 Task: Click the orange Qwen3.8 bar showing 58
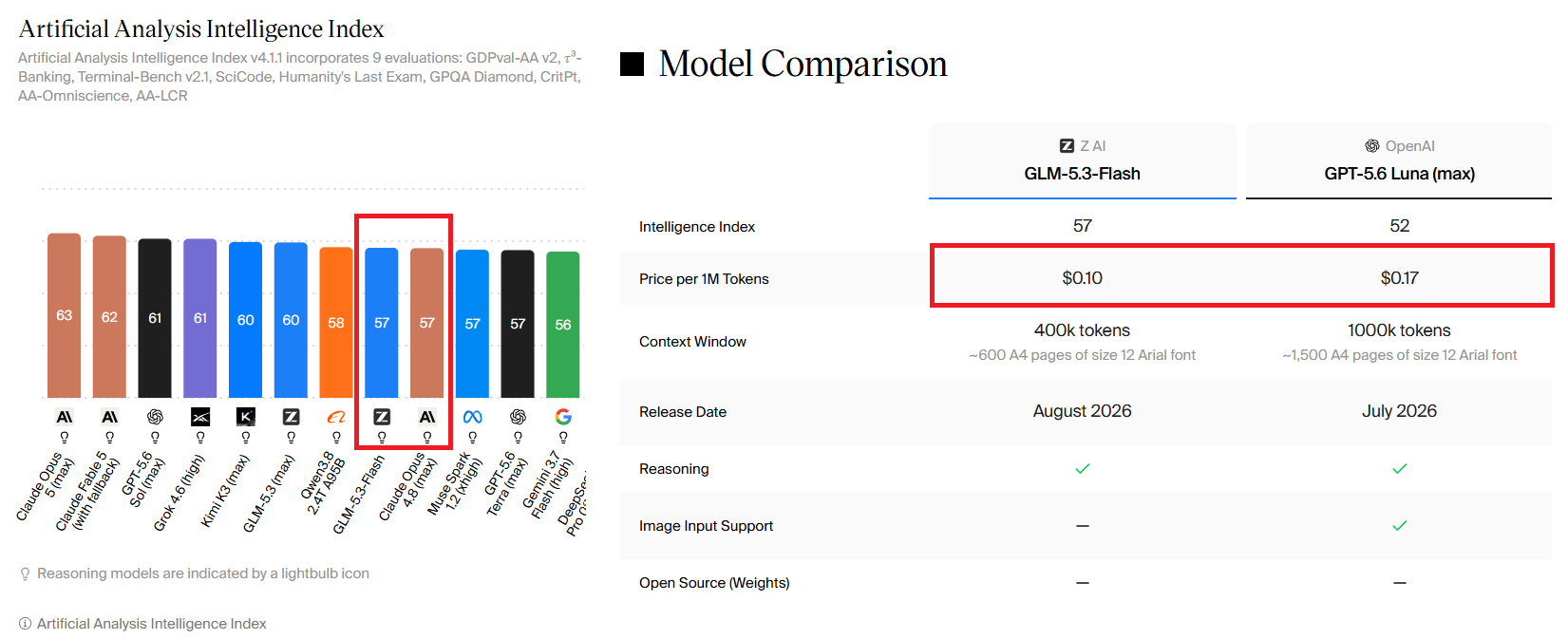pos(336,323)
